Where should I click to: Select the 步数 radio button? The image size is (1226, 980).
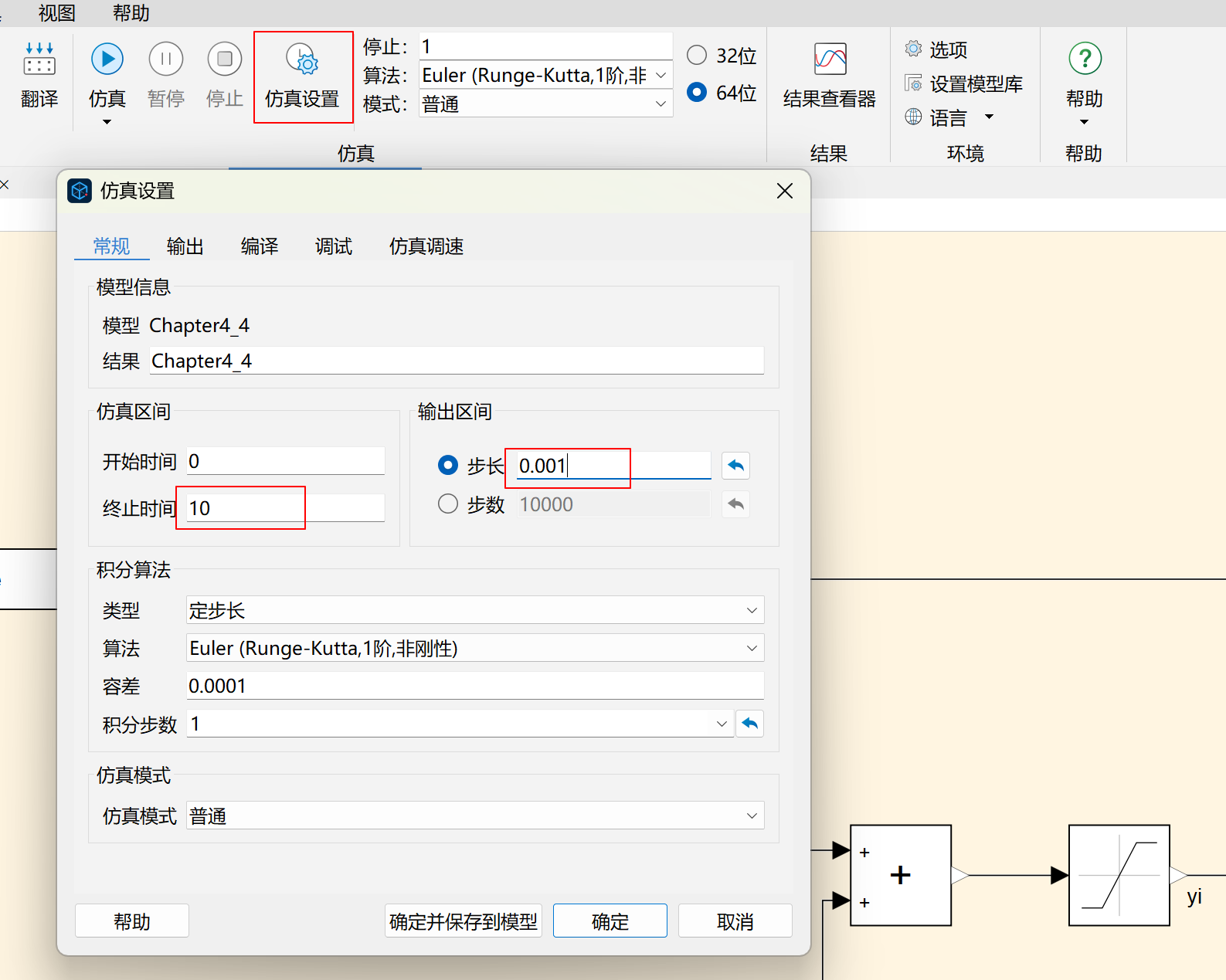point(448,504)
